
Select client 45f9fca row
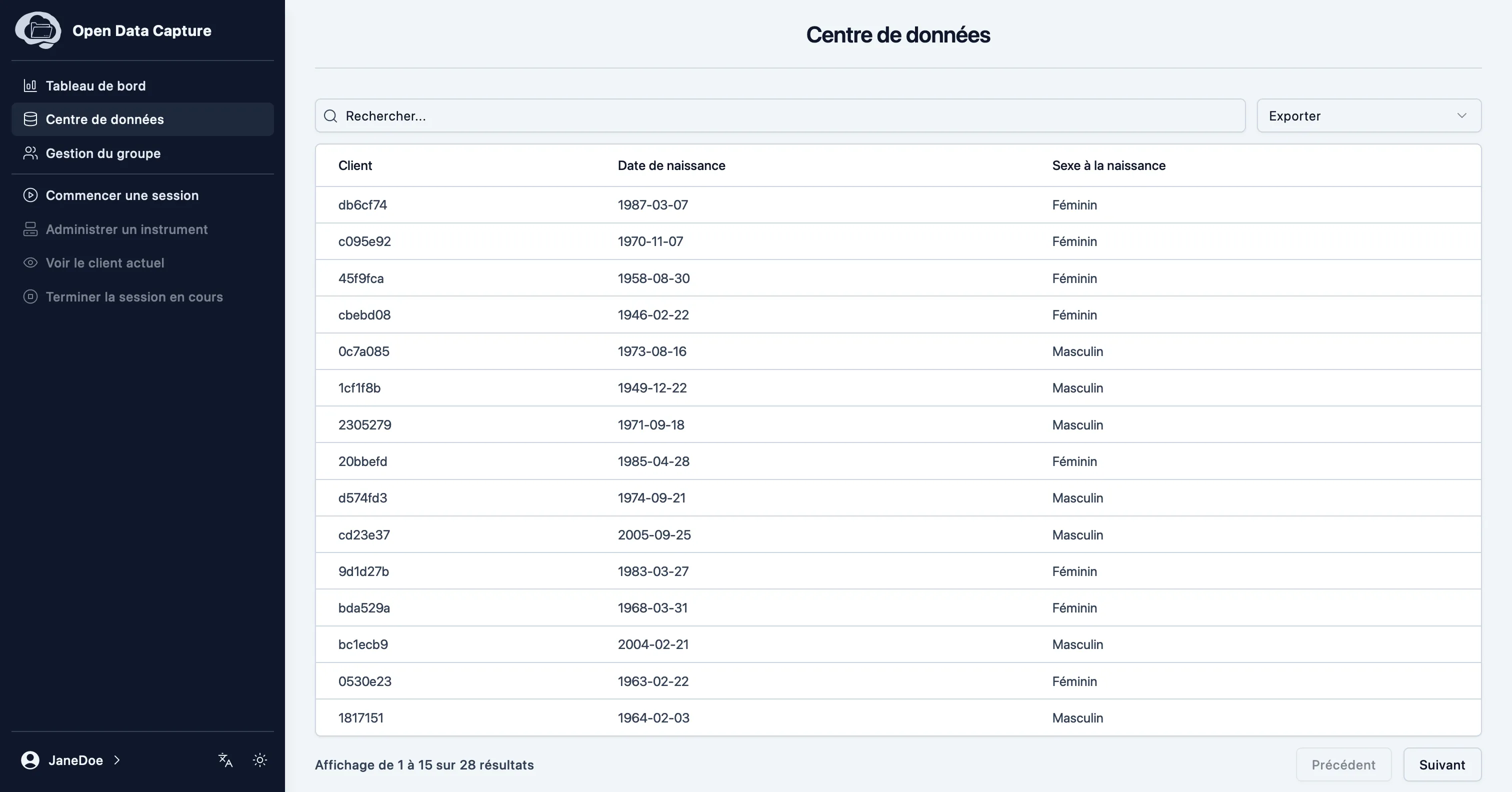tap(898, 278)
